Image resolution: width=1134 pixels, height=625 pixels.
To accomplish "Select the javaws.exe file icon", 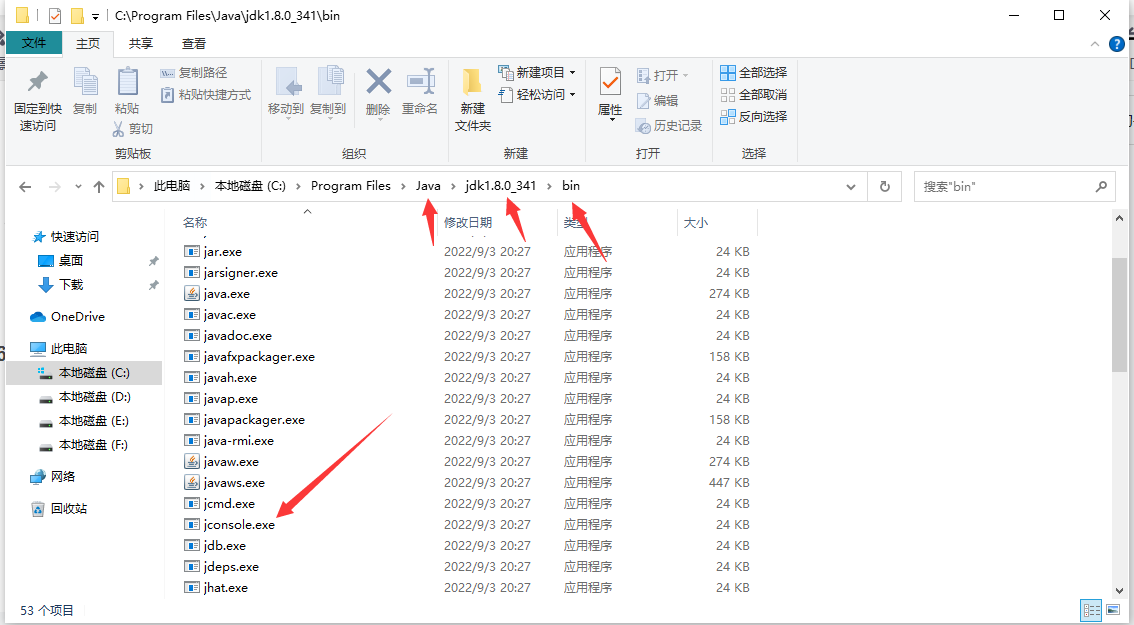I will (192, 482).
